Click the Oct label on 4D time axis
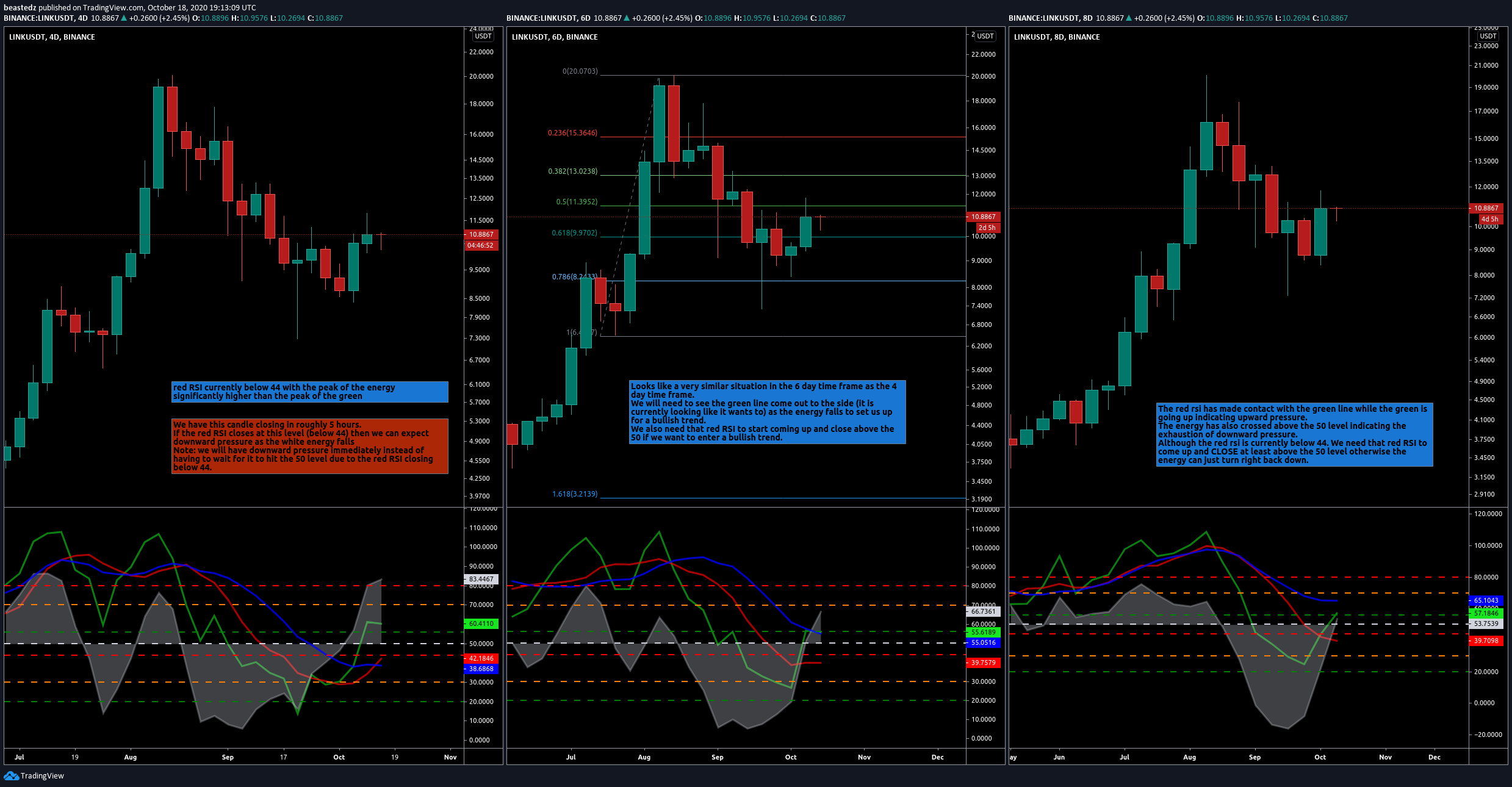The width and height of the screenshot is (1512, 787). point(339,757)
